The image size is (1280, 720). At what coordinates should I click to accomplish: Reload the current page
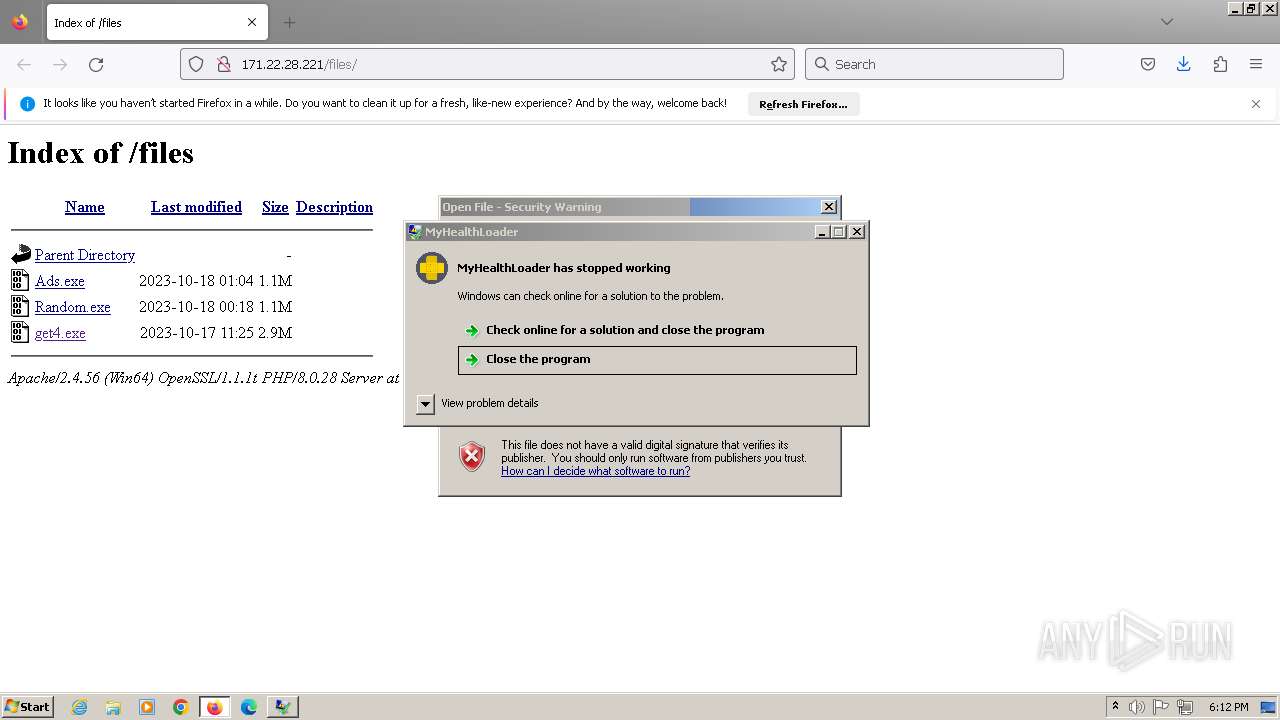coord(96,64)
